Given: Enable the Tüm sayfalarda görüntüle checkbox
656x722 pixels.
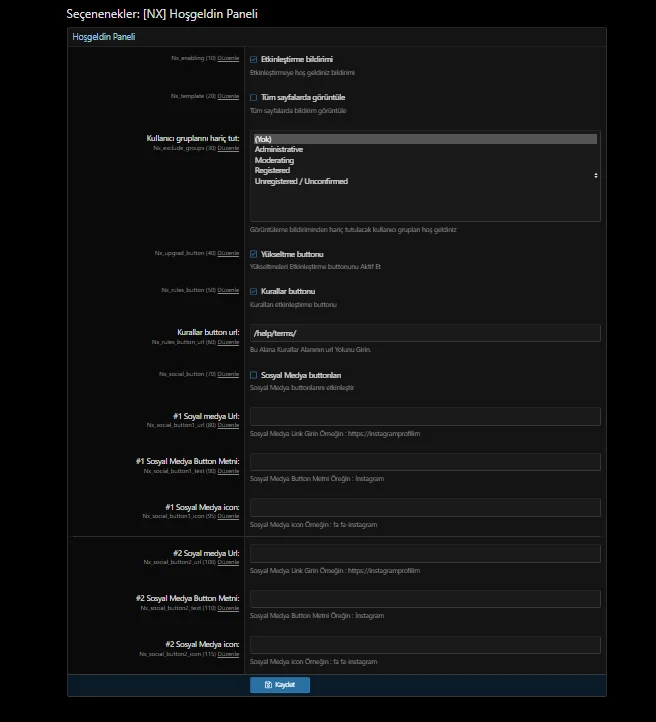Looking at the screenshot, I should point(254,97).
